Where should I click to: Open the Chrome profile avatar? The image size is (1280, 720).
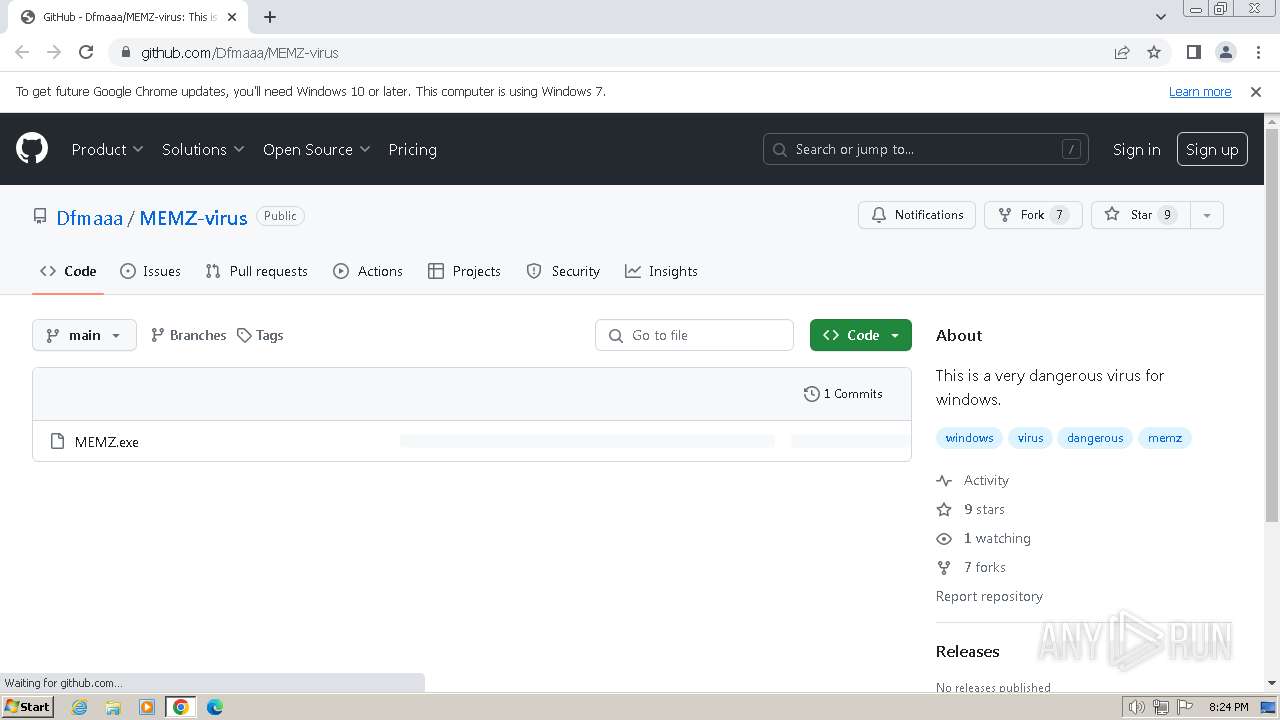(x=1225, y=52)
